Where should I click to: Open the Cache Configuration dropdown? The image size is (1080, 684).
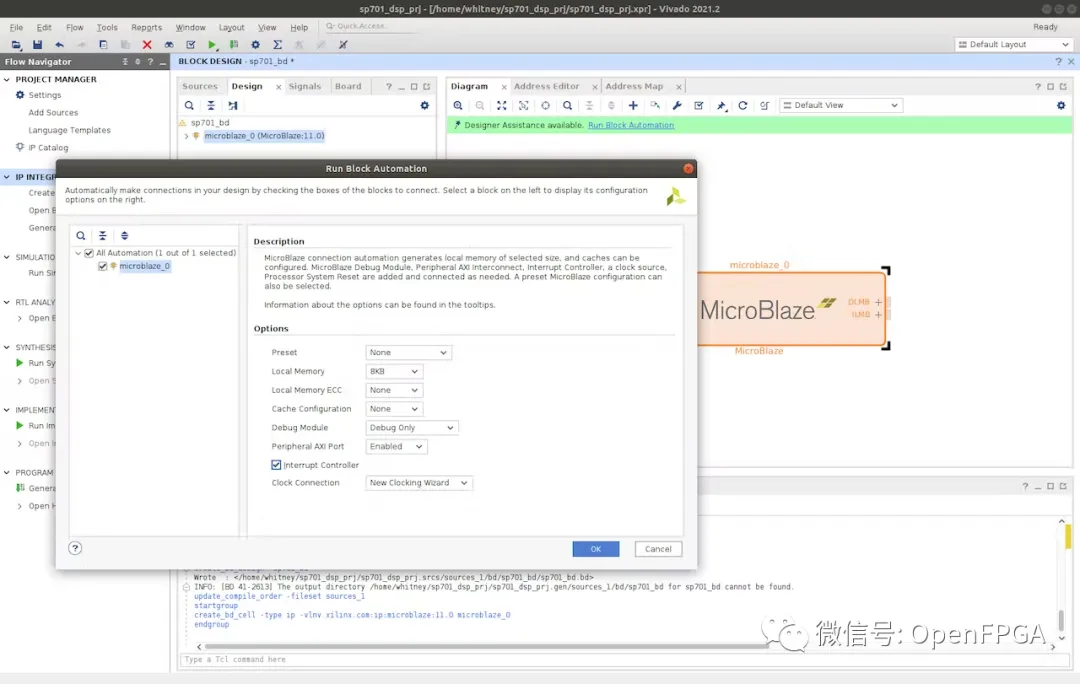point(393,408)
